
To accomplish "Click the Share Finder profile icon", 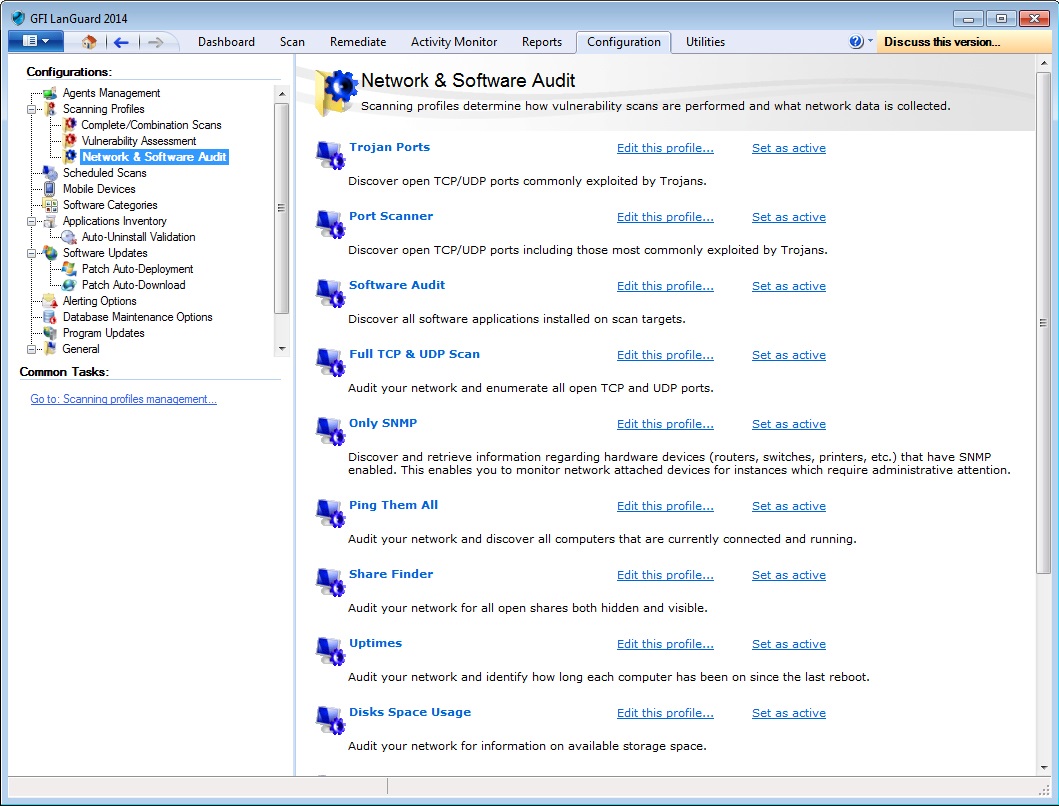I will tap(331, 583).
